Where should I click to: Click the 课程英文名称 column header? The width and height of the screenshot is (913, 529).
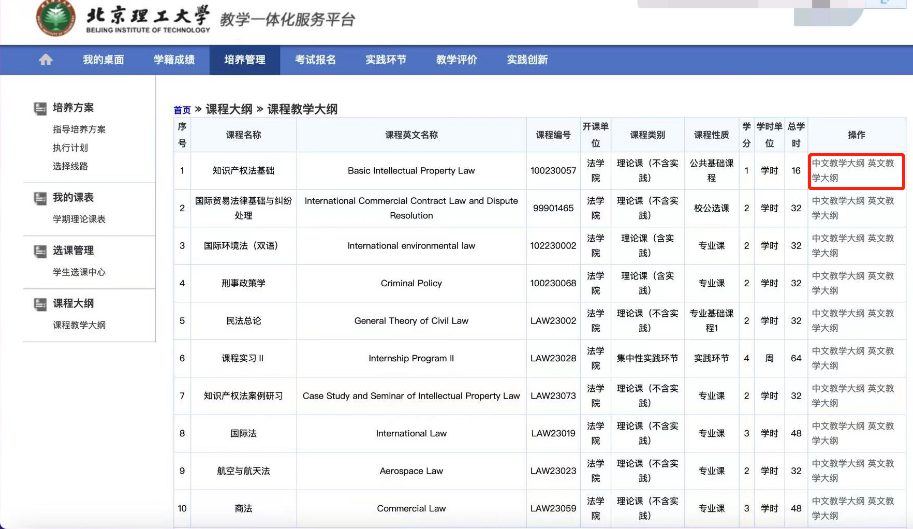tap(411, 135)
